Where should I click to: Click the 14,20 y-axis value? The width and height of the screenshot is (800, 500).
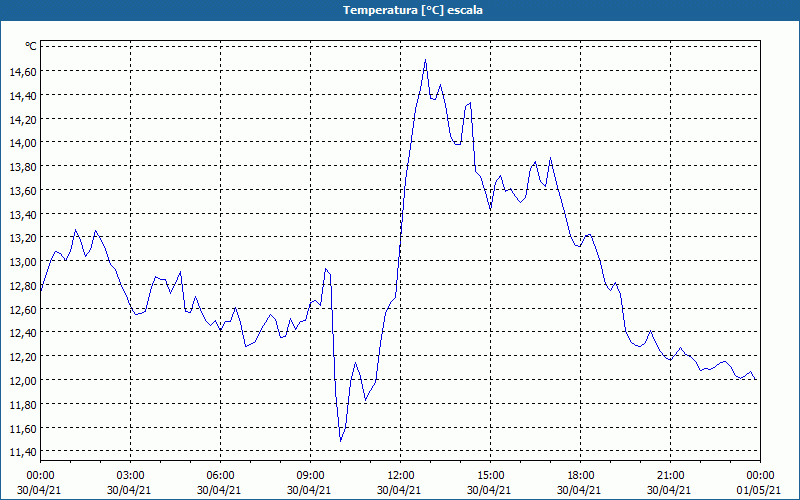click(x=23, y=119)
